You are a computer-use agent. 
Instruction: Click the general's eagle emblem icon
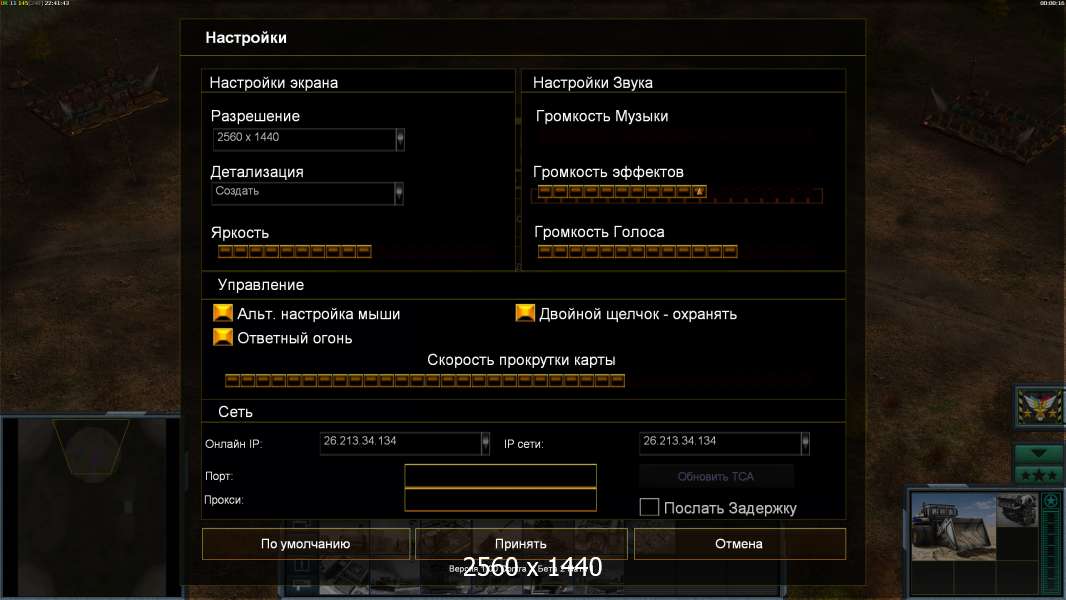[x=1039, y=406]
